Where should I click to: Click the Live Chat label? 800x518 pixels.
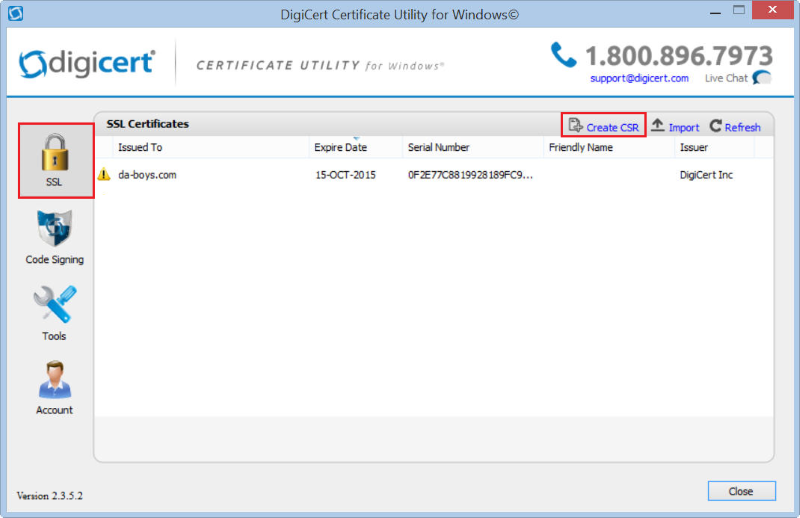point(726,78)
